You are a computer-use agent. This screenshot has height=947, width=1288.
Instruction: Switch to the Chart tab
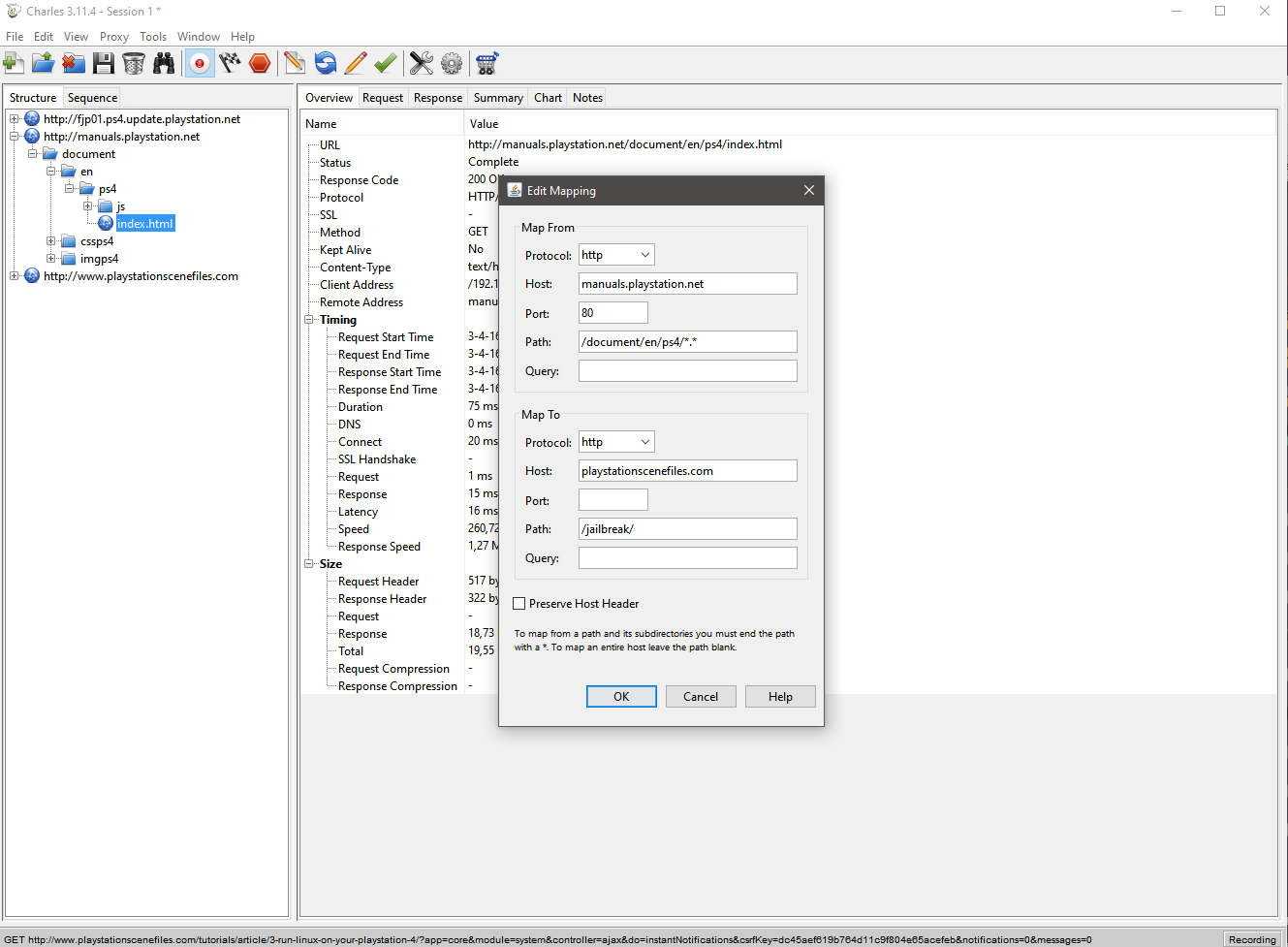548,98
